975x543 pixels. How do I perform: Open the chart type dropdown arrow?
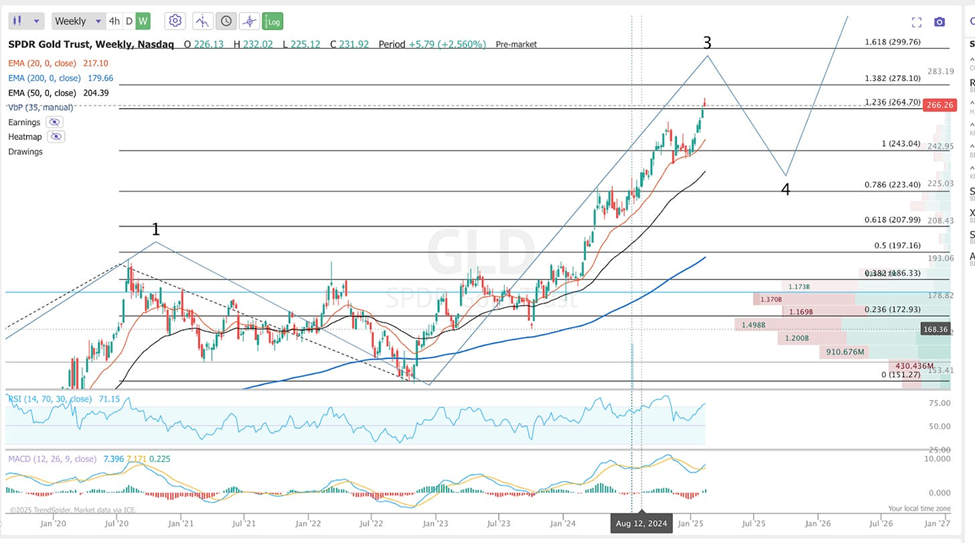(x=36, y=21)
